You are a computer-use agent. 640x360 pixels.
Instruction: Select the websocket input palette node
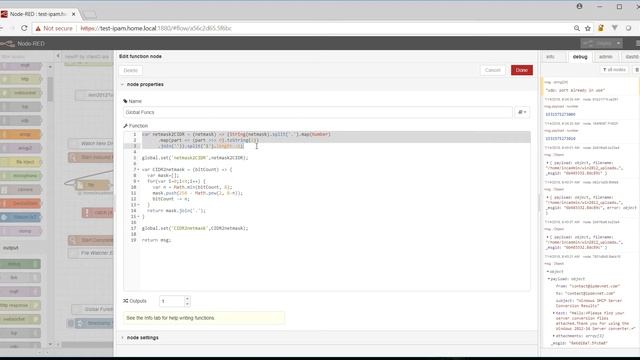click(21, 93)
